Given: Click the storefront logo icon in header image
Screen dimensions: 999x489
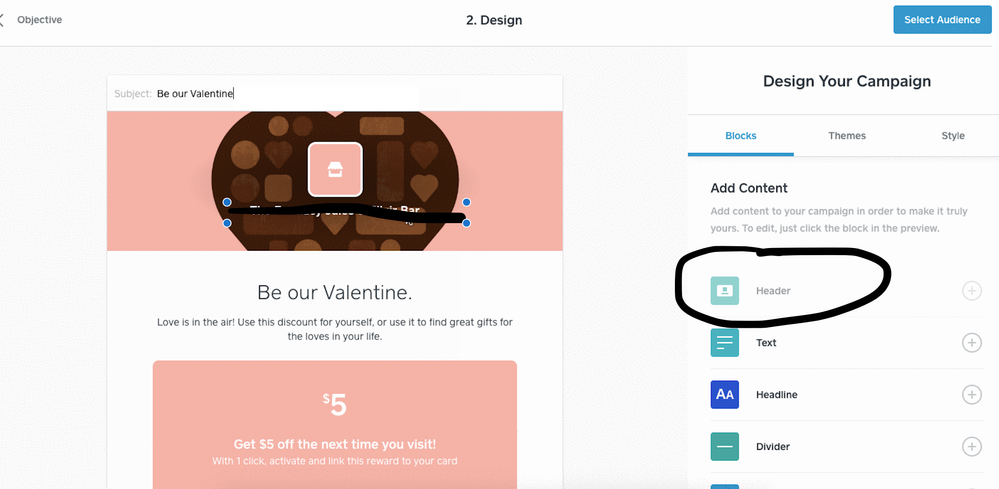Looking at the screenshot, I should [335, 168].
